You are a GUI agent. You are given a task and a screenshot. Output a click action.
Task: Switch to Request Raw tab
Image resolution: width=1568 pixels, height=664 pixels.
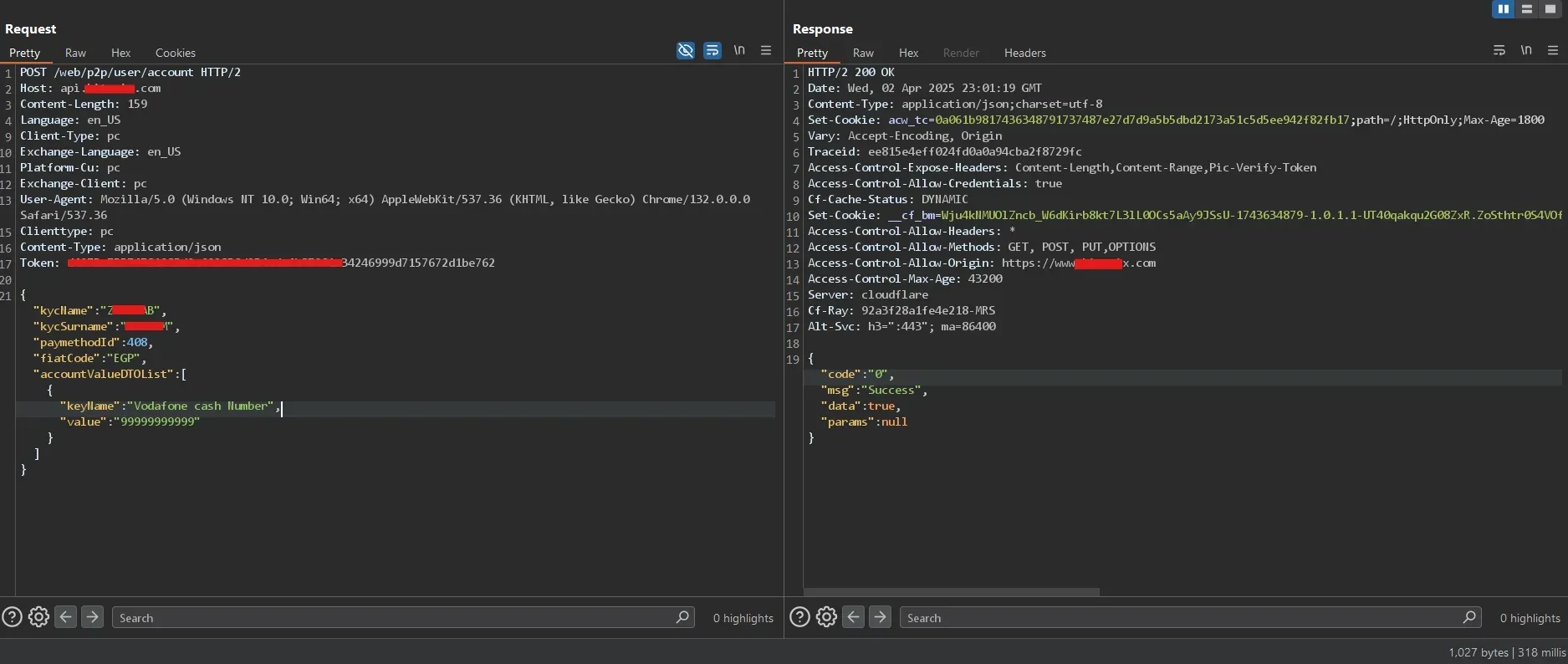point(76,53)
